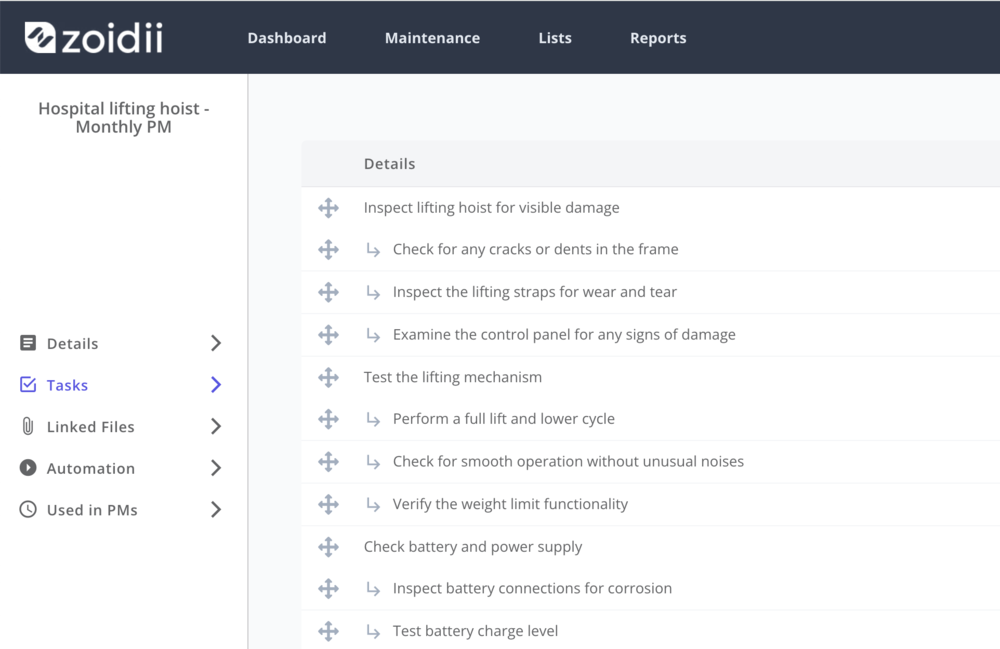Select 'Inspect the lifting straps' subtask
Screen dimensions: 1000x649
[534, 292]
